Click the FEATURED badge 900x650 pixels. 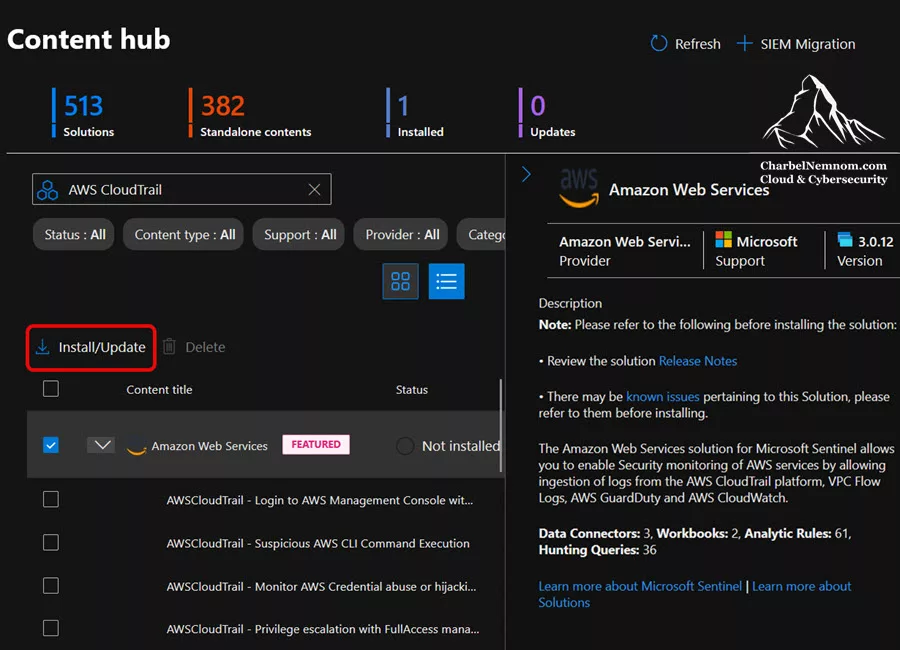[x=316, y=444]
